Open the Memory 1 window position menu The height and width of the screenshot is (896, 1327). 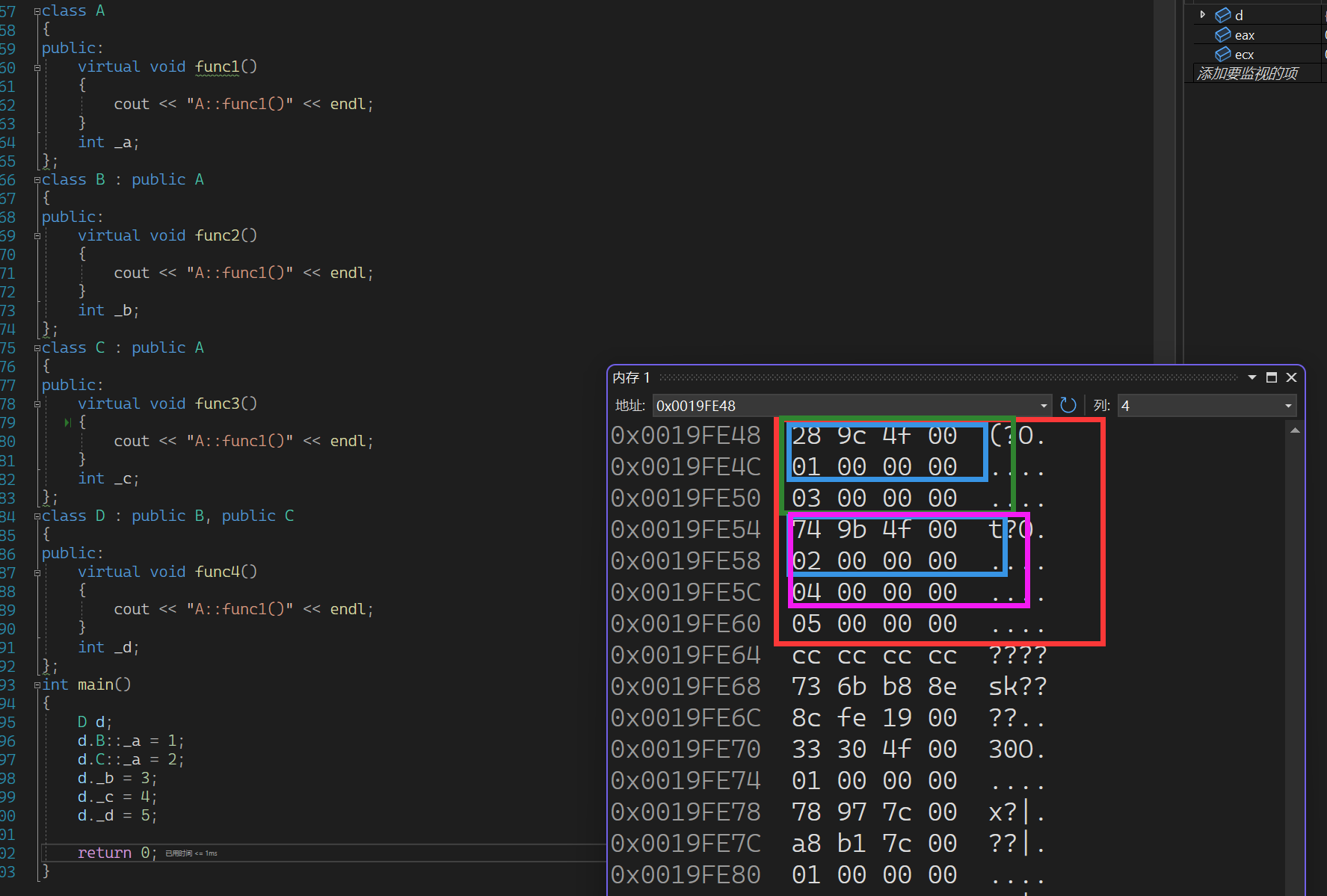coord(1252,377)
